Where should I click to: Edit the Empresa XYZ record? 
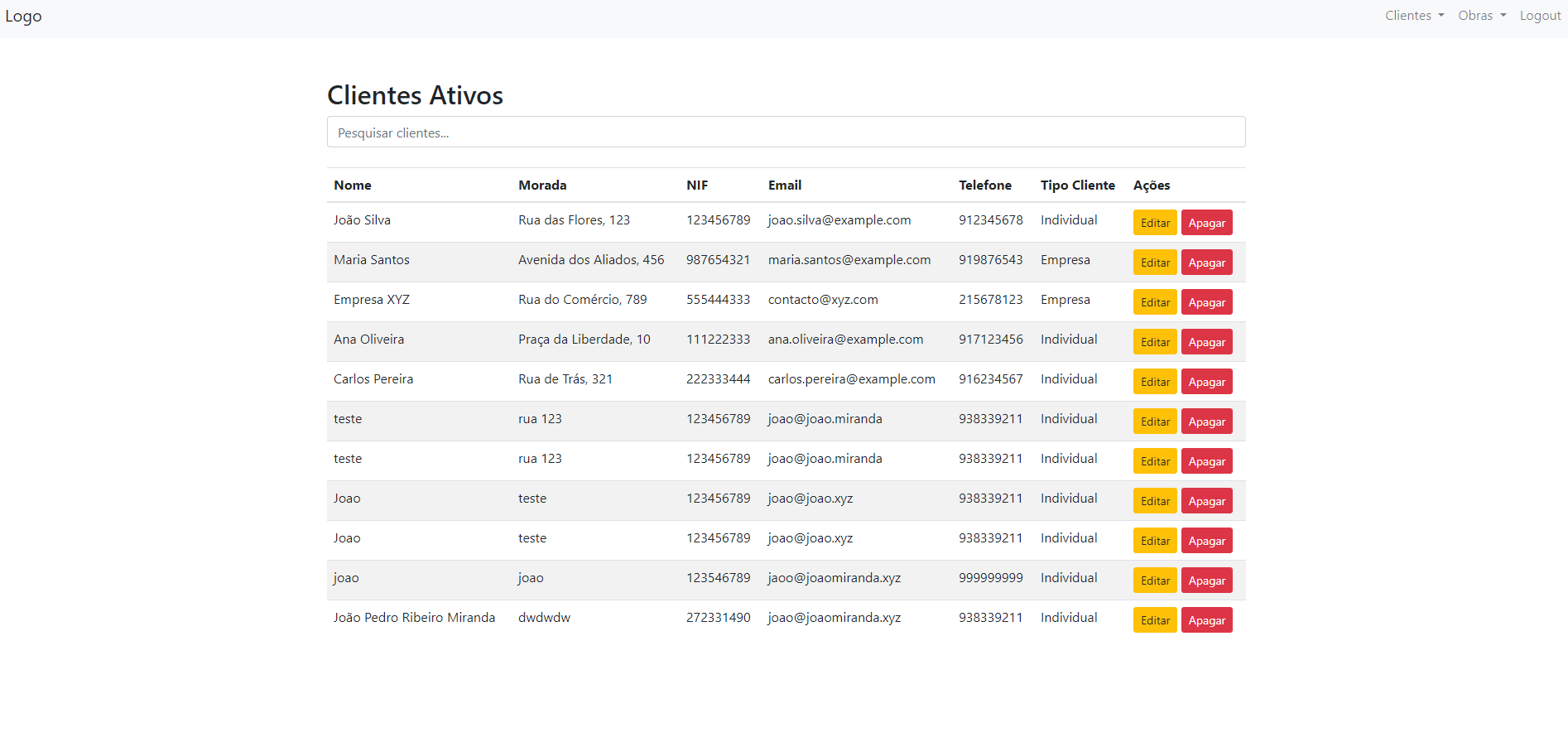(x=1155, y=302)
